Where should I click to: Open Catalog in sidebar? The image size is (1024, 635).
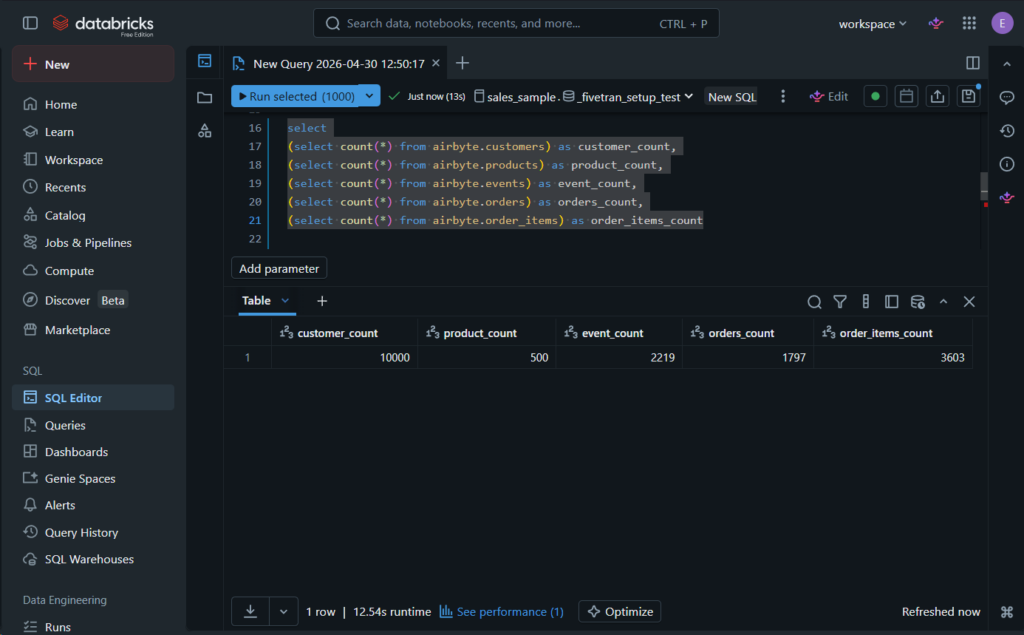[x=93, y=215]
